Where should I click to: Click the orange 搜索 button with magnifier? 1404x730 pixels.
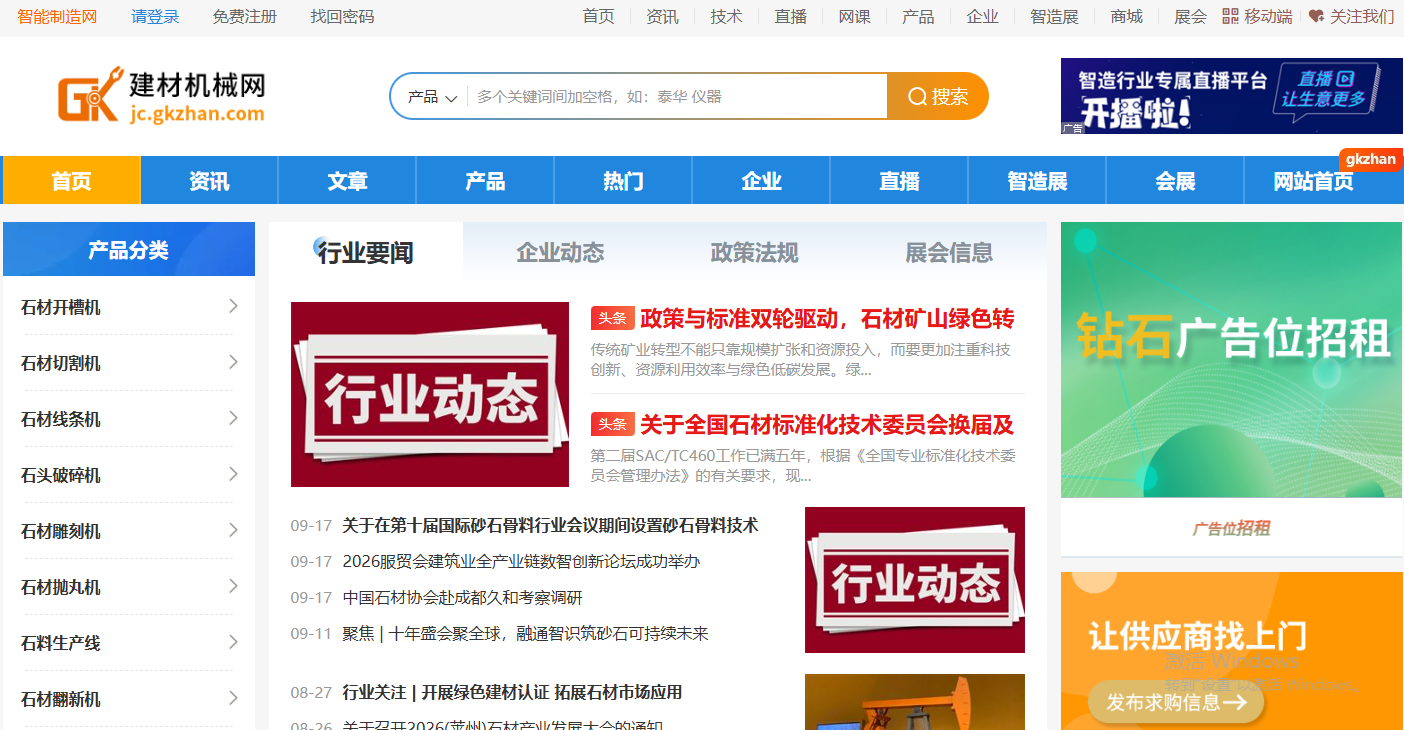point(938,96)
